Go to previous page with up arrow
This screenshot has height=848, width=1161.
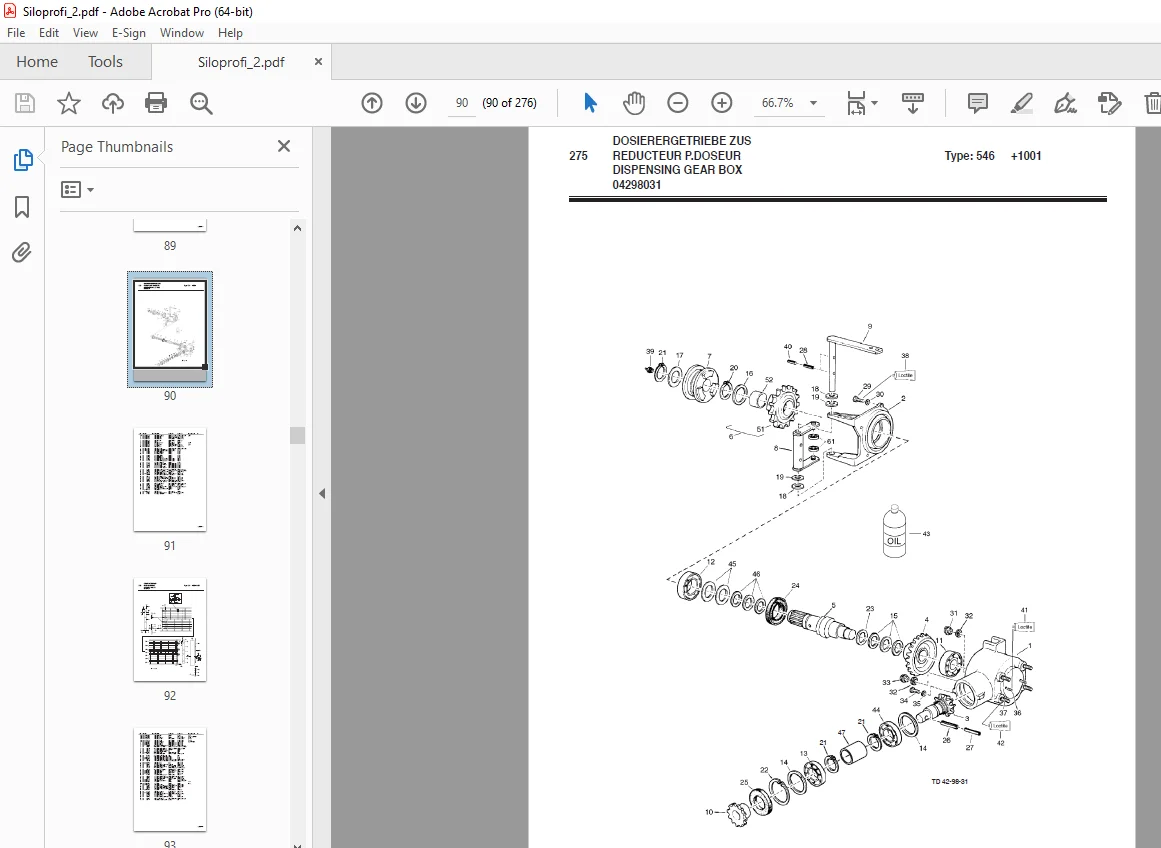tap(372, 103)
